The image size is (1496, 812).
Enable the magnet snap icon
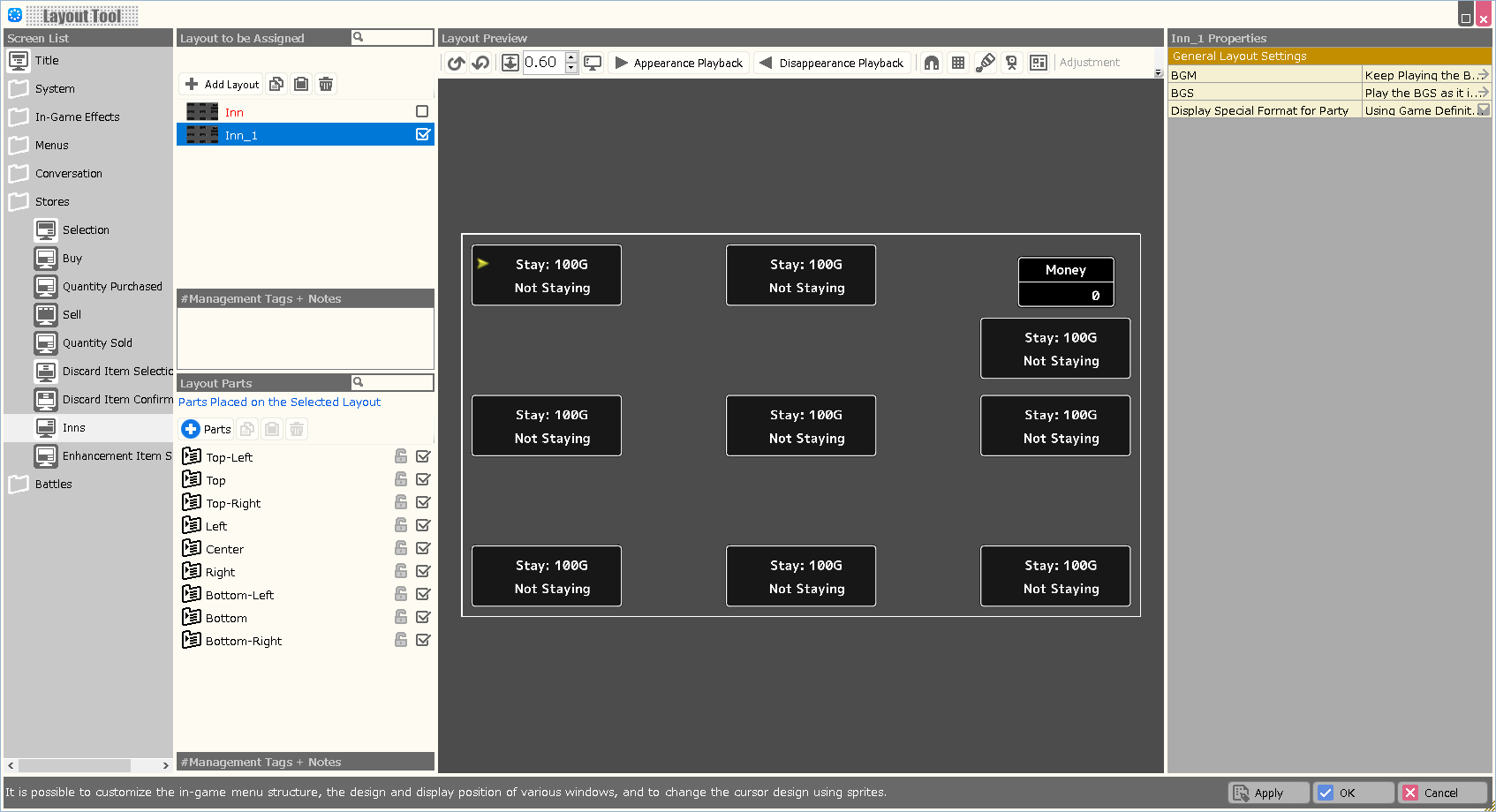click(x=932, y=63)
